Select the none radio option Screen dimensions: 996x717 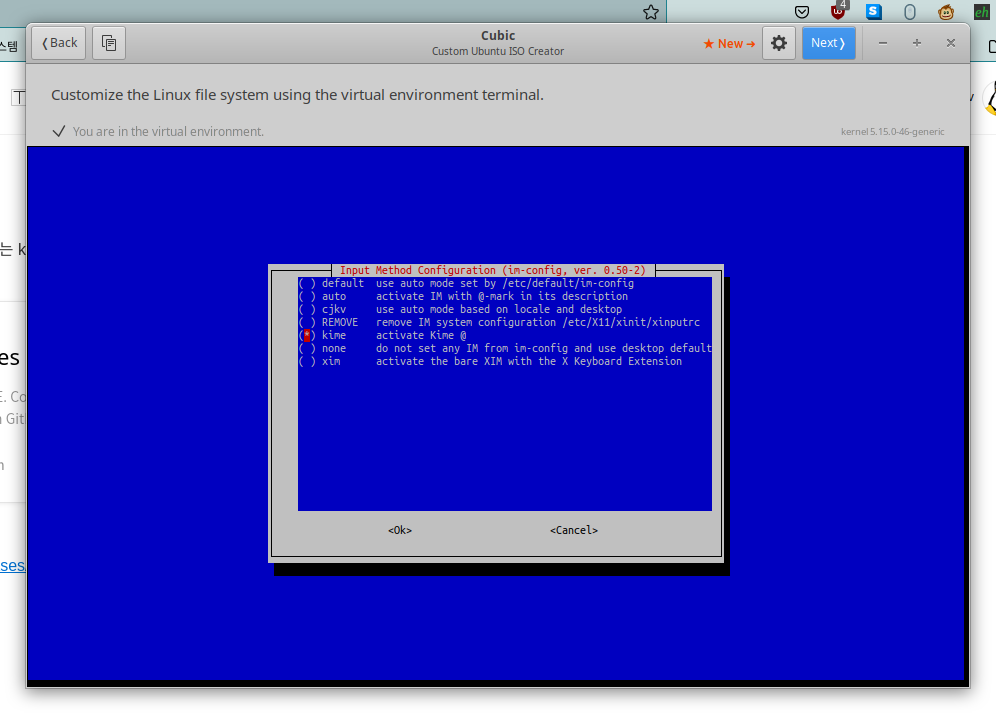[307, 349]
